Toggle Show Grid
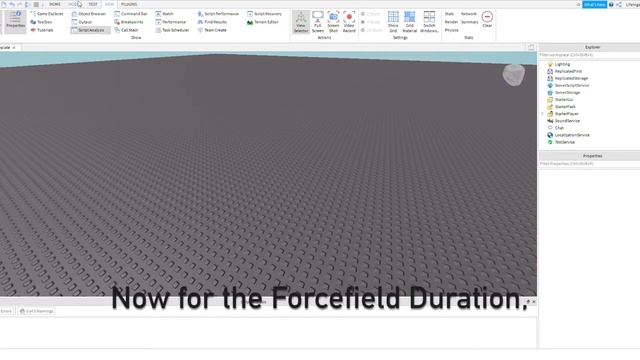 click(x=393, y=22)
